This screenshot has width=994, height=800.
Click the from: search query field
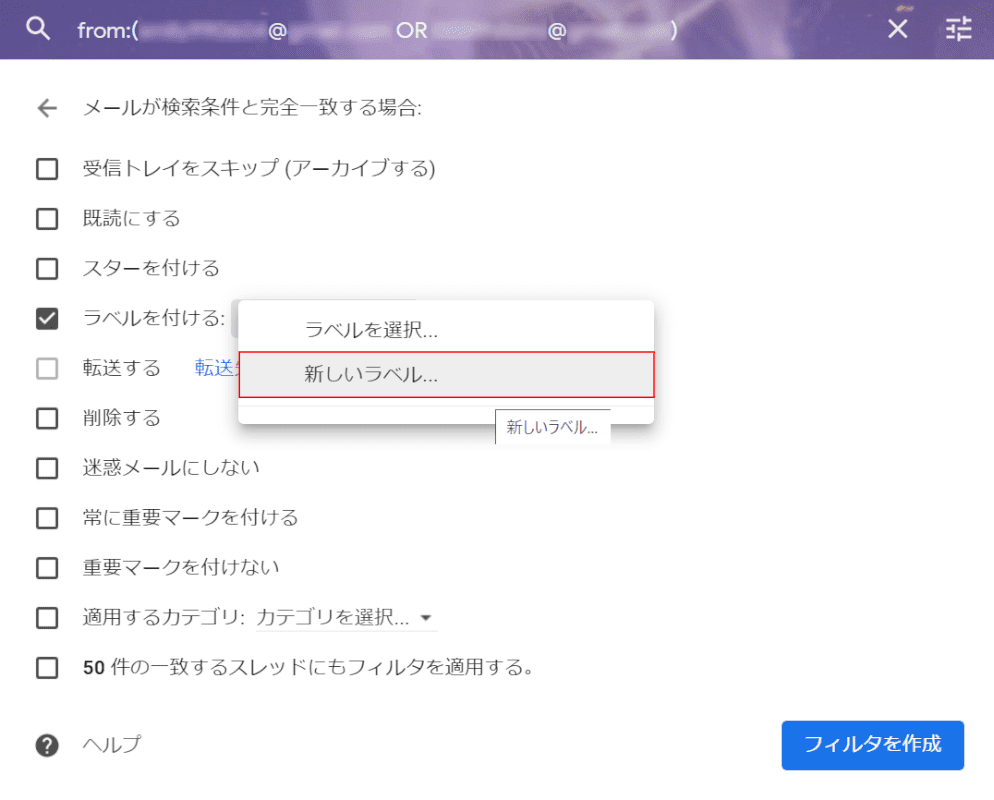tap(377, 30)
